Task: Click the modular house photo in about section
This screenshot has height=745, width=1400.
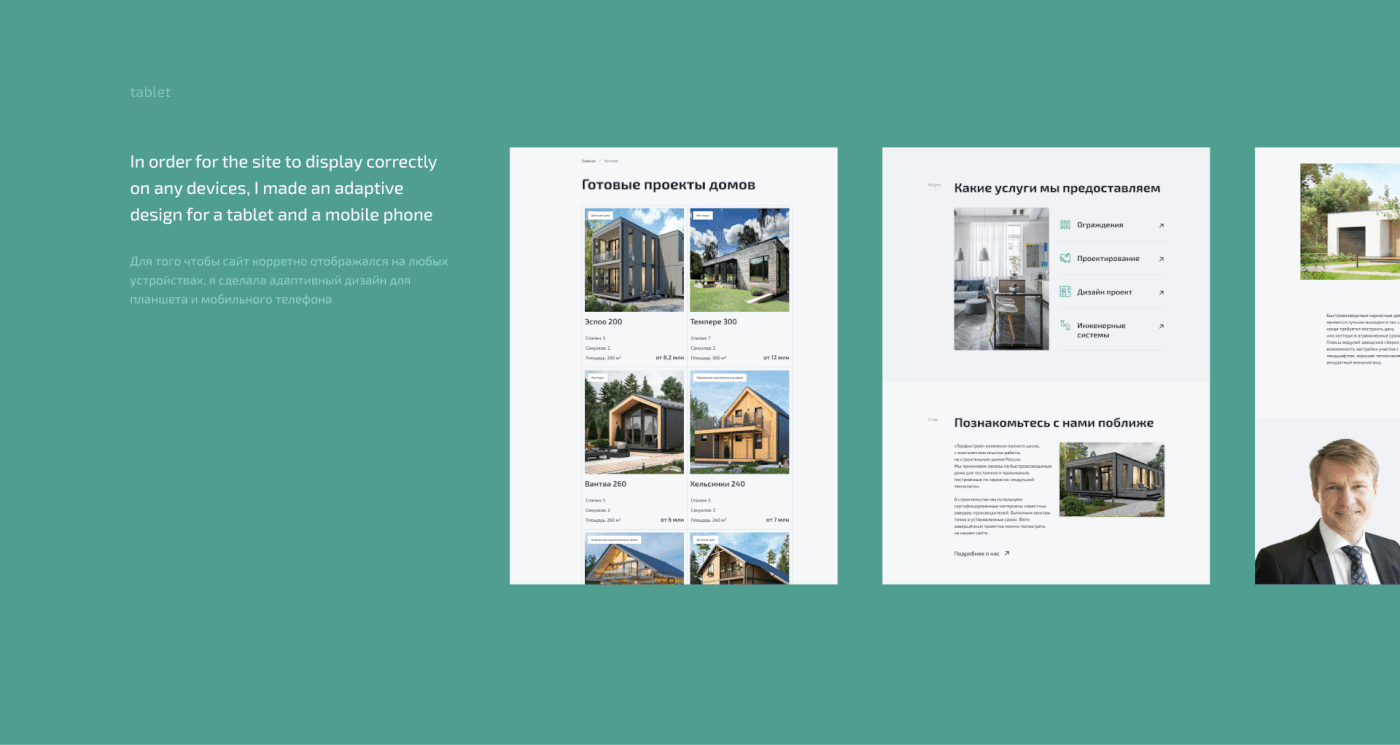Action: [x=1111, y=479]
